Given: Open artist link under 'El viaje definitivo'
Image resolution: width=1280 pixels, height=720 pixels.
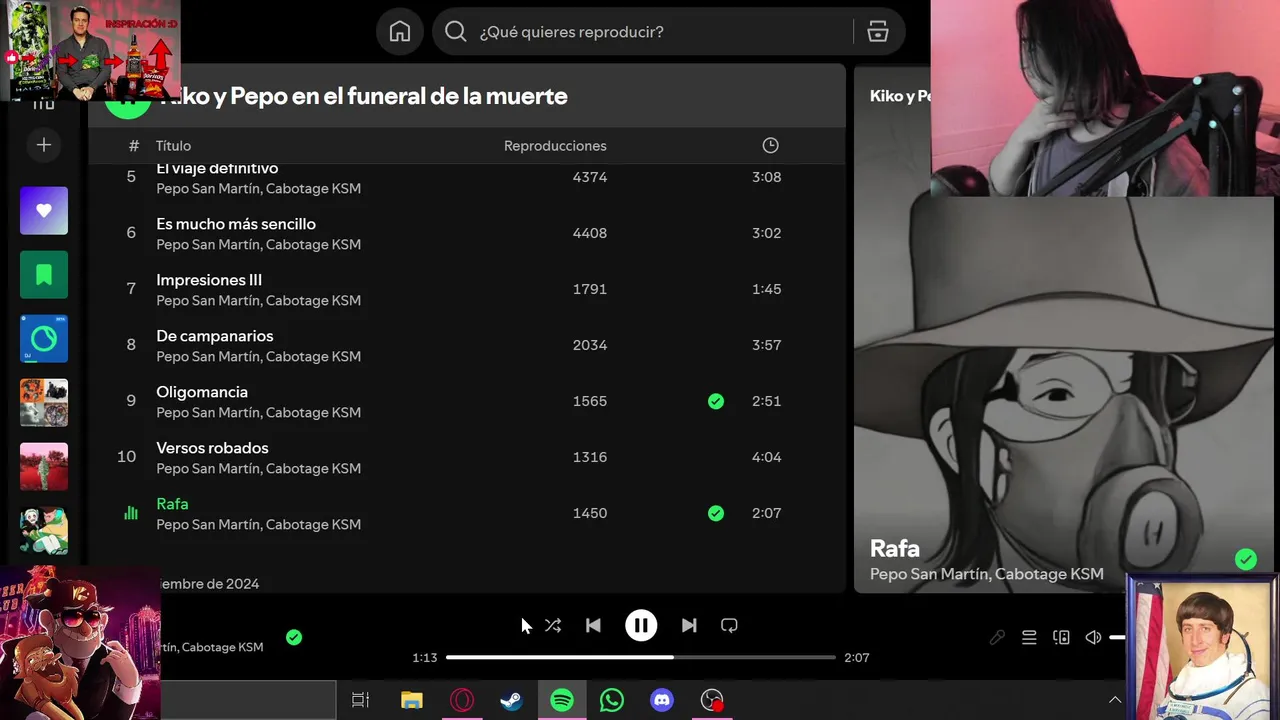Looking at the screenshot, I should 258,188.
